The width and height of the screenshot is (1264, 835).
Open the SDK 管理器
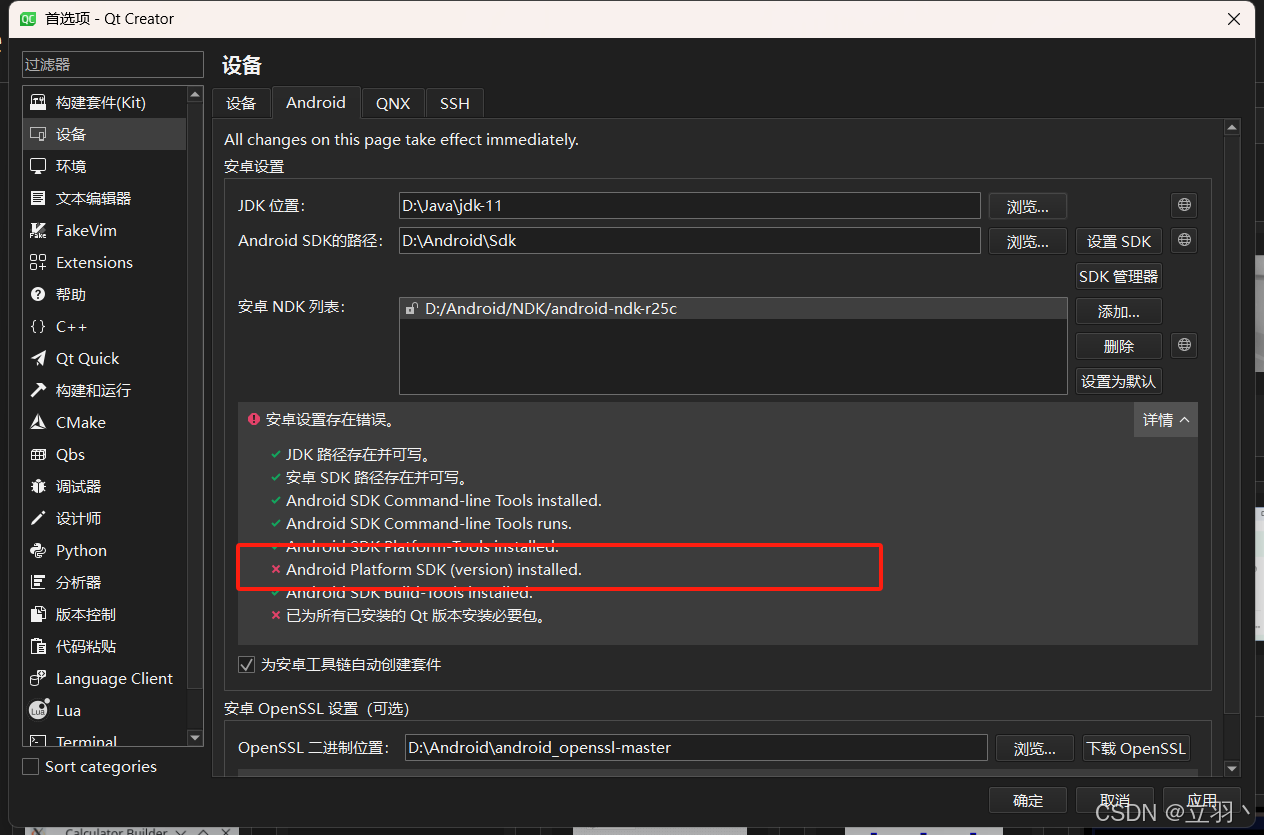click(1118, 276)
